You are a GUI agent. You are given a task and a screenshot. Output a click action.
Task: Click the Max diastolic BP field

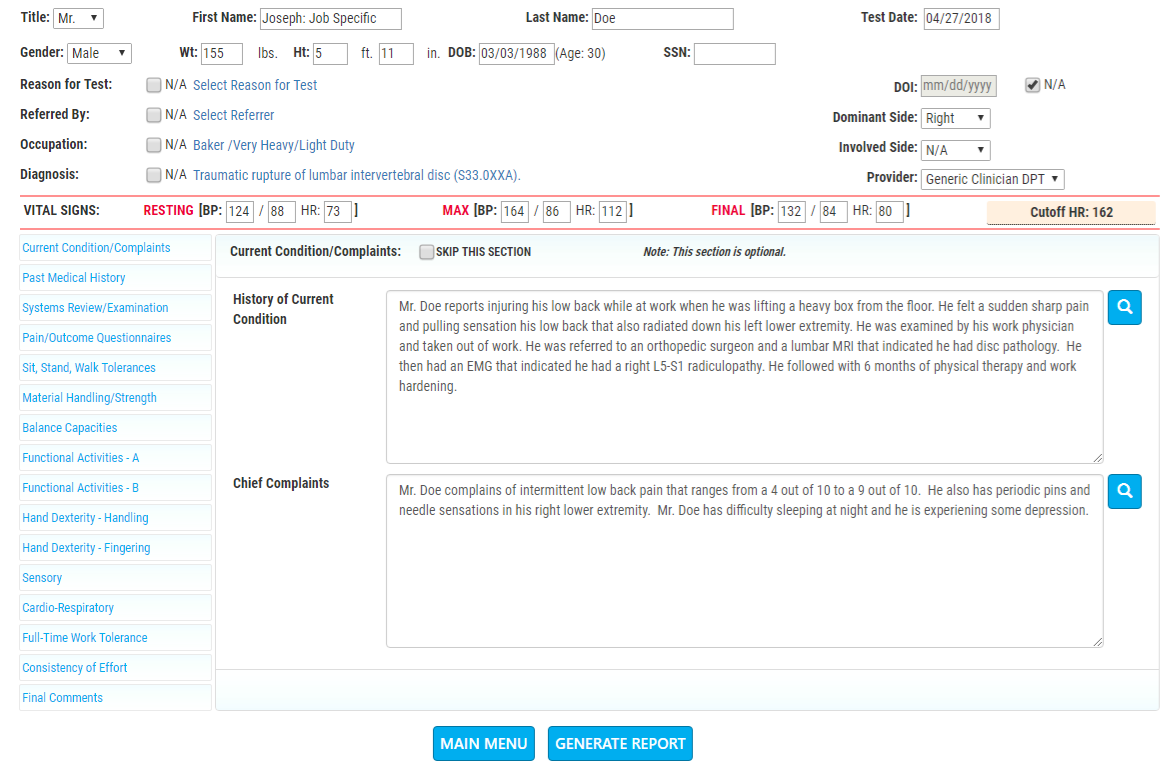[556, 211]
